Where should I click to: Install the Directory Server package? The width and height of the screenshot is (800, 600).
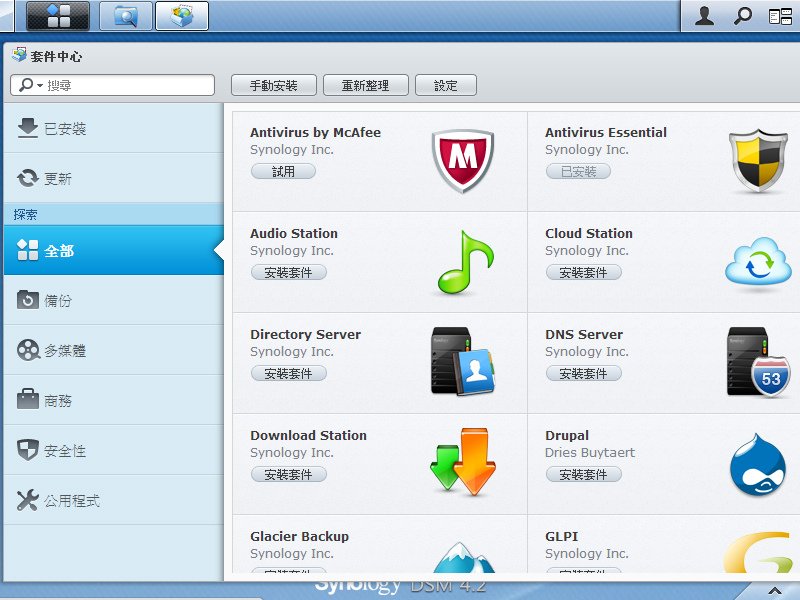point(288,373)
